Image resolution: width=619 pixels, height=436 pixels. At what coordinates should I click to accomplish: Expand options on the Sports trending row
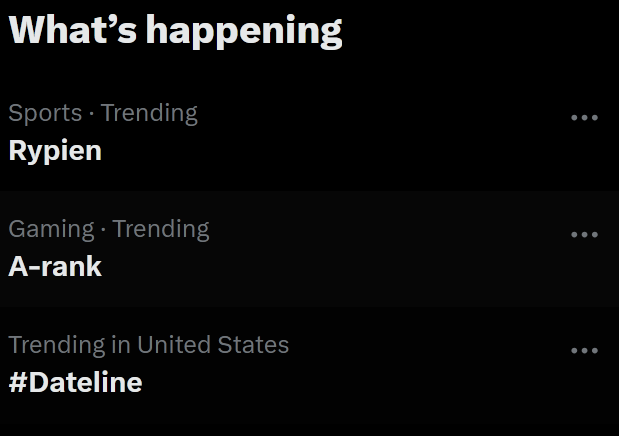point(584,118)
